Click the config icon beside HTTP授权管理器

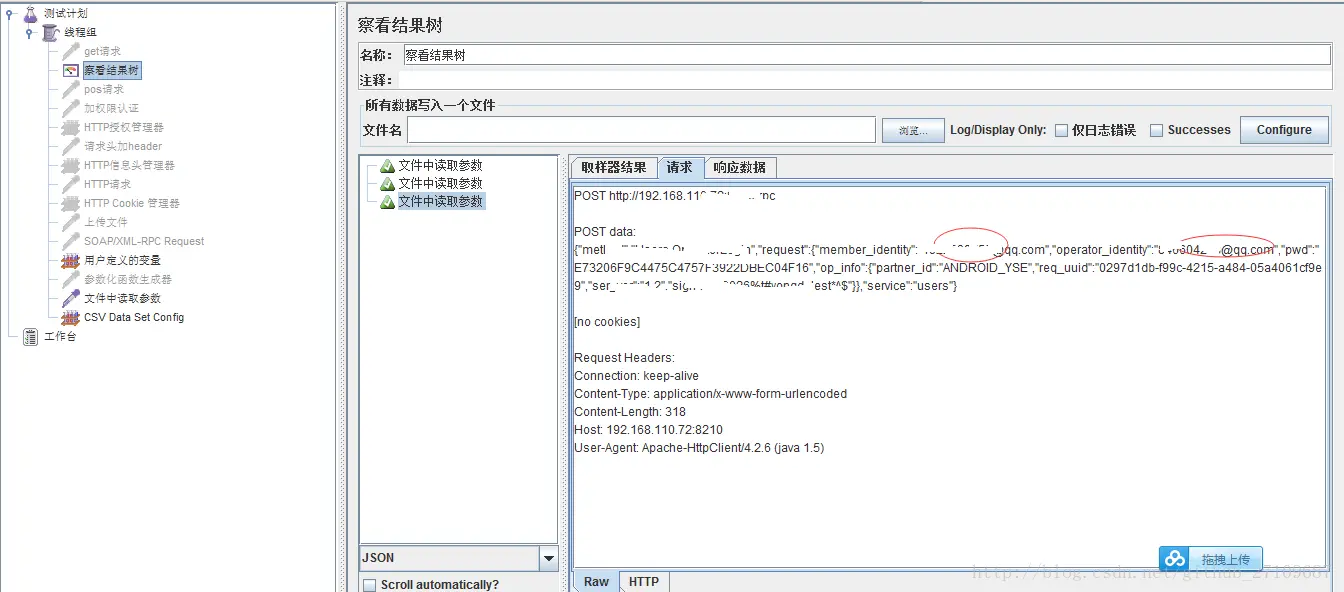(x=71, y=128)
